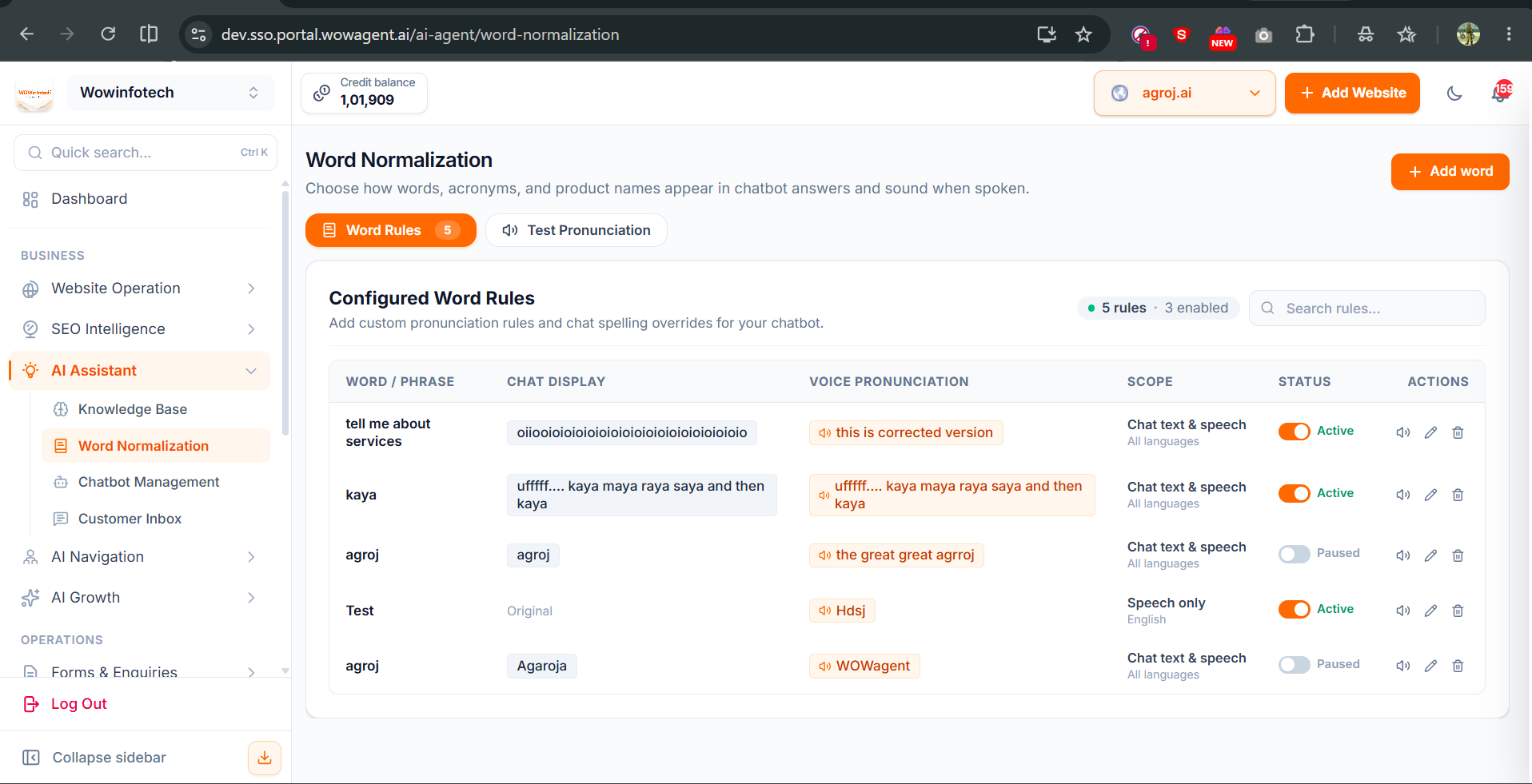This screenshot has height=784, width=1532.
Task: Delete the 'kaya' word rule
Action: tap(1458, 495)
